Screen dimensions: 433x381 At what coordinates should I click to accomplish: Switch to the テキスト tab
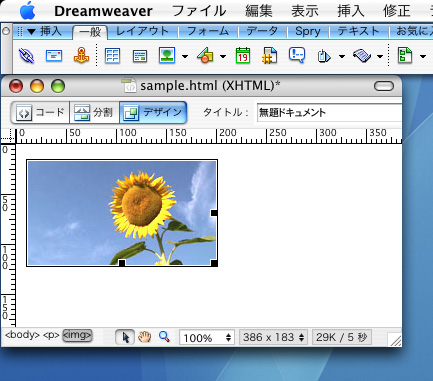coord(359,32)
